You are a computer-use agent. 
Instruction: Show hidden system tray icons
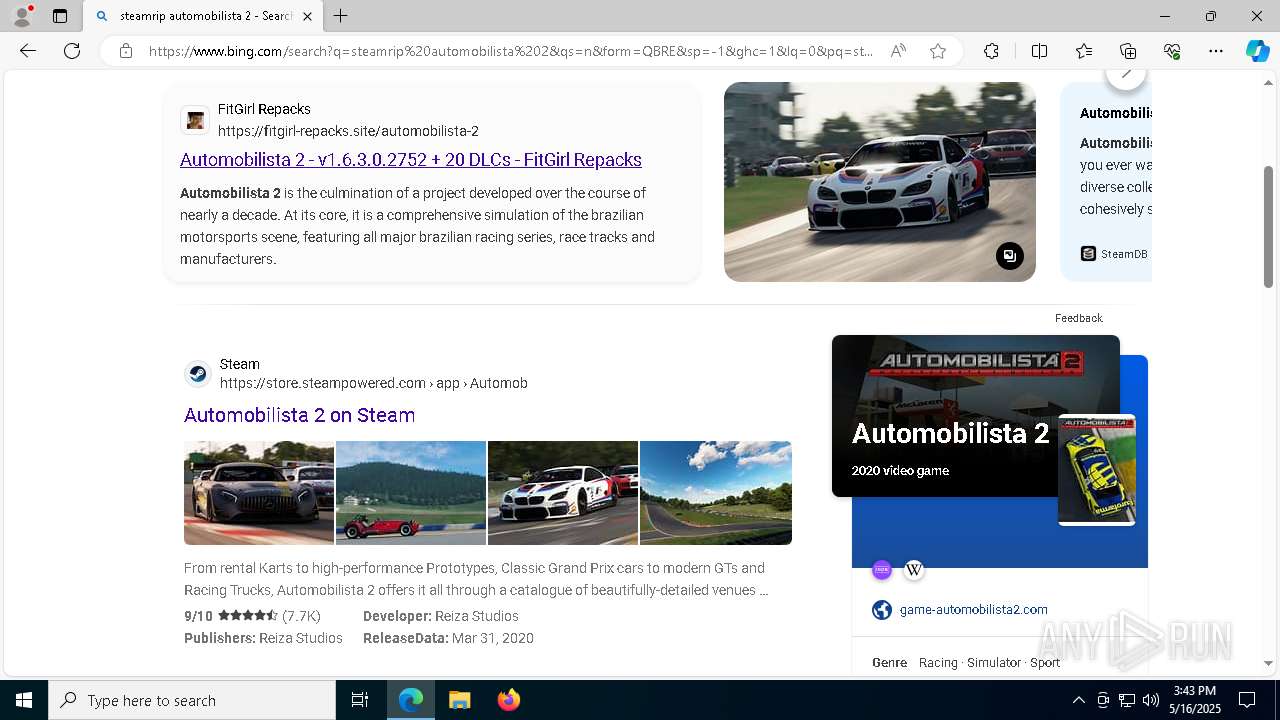click(1078, 700)
